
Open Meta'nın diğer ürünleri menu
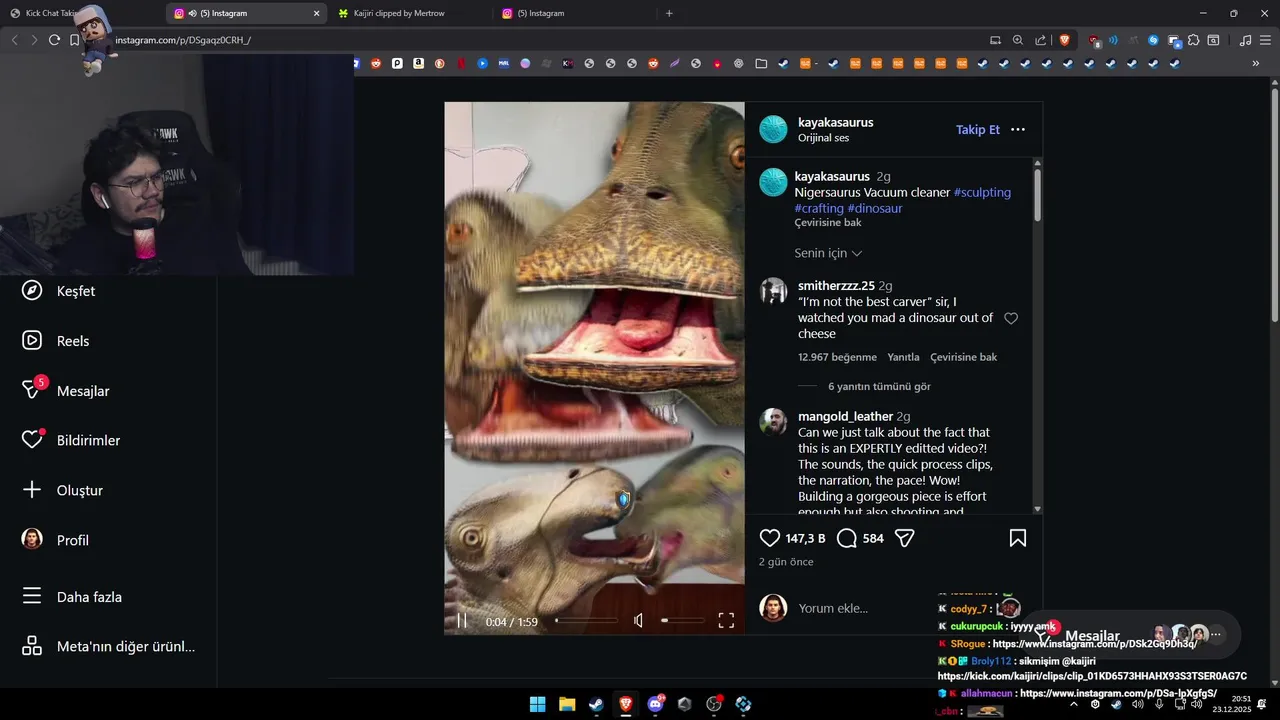tap(109, 646)
